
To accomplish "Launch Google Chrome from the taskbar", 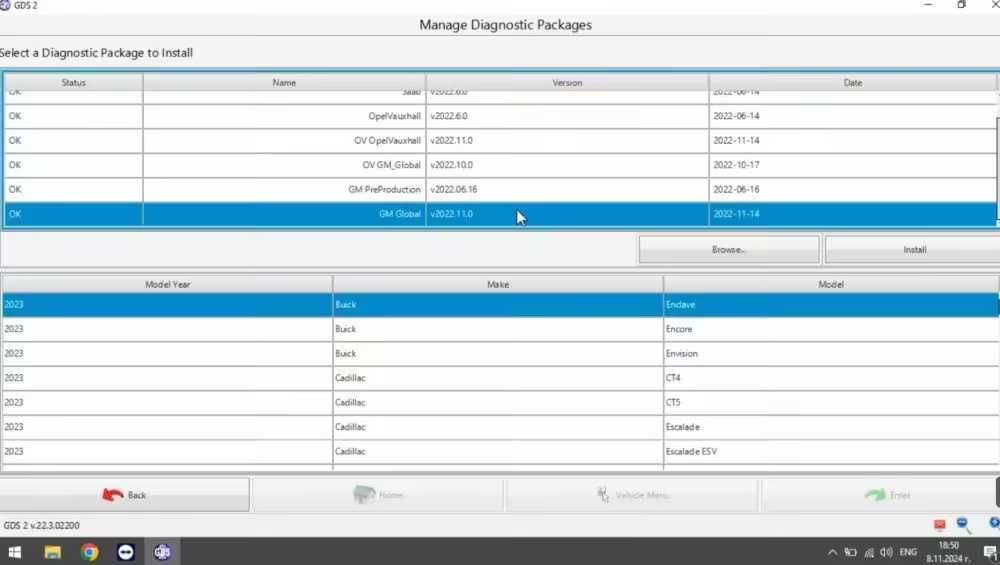I will 89,552.
